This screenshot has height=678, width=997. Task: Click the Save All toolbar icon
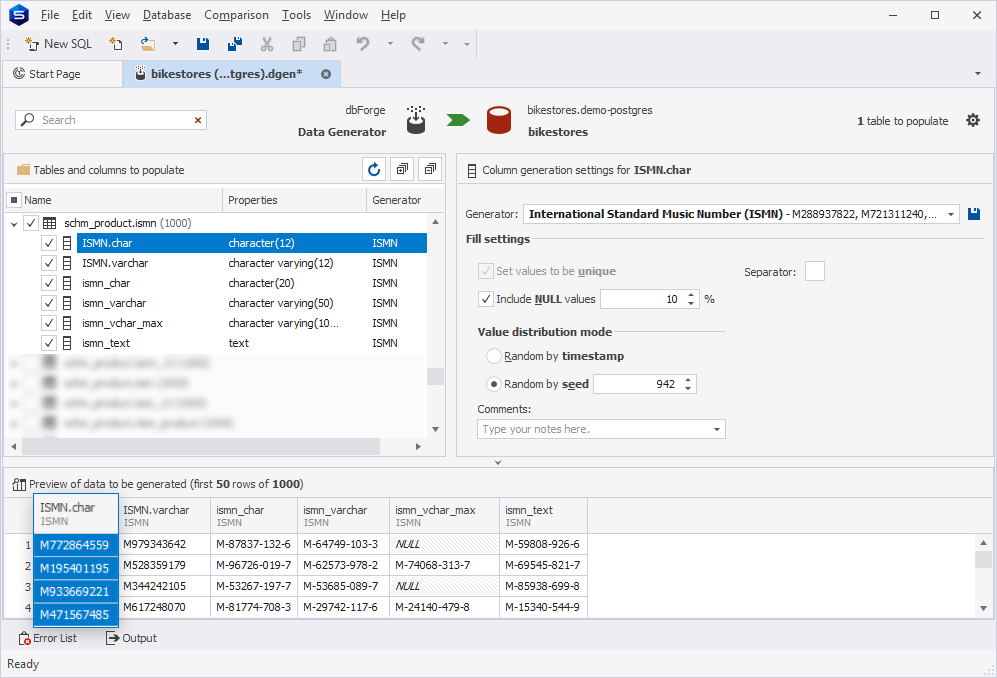[235, 44]
